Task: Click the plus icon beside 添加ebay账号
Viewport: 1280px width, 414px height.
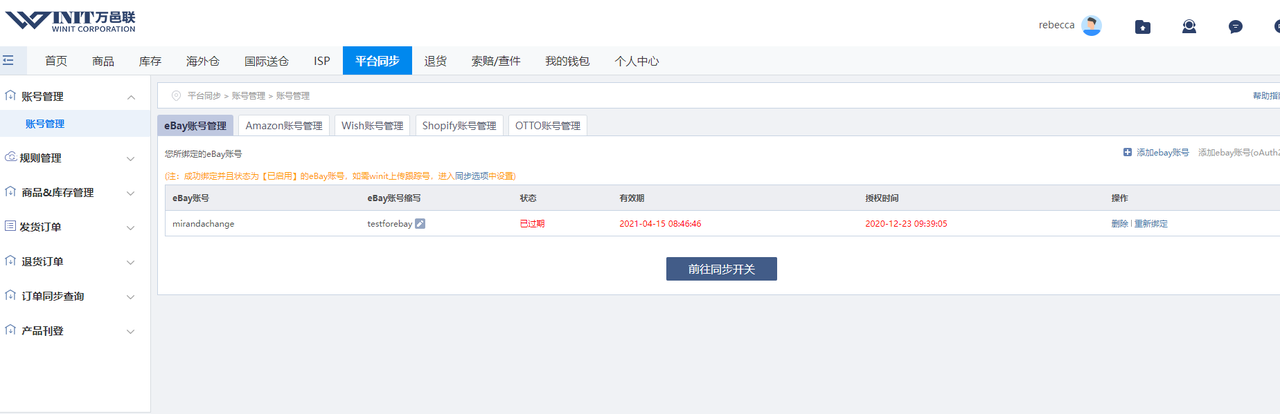Action: [x=1128, y=153]
